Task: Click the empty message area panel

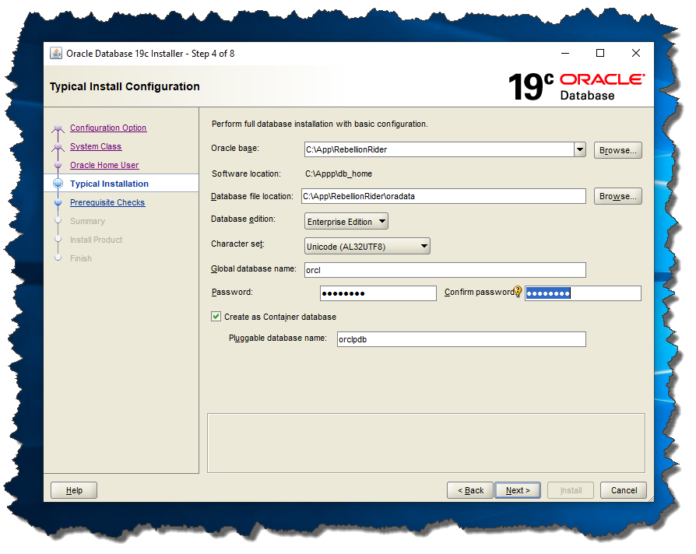Action: pos(426,443)
